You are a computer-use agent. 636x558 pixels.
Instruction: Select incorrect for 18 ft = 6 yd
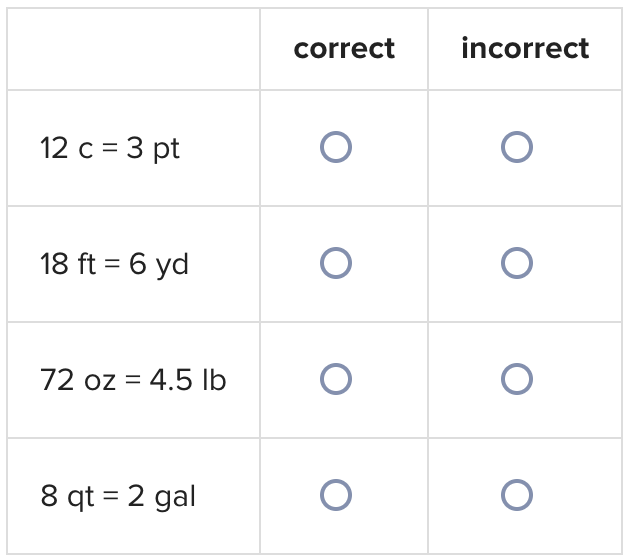(517, 263)
